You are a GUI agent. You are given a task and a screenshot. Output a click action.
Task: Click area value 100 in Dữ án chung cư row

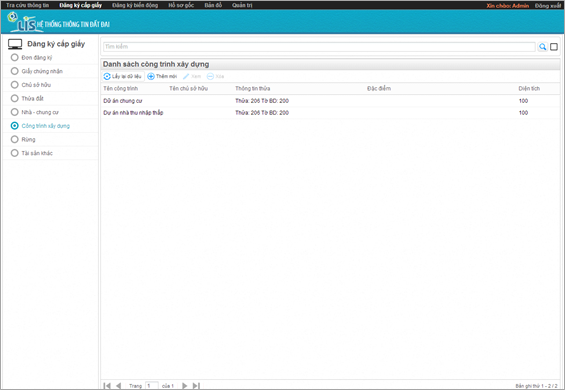524,101
